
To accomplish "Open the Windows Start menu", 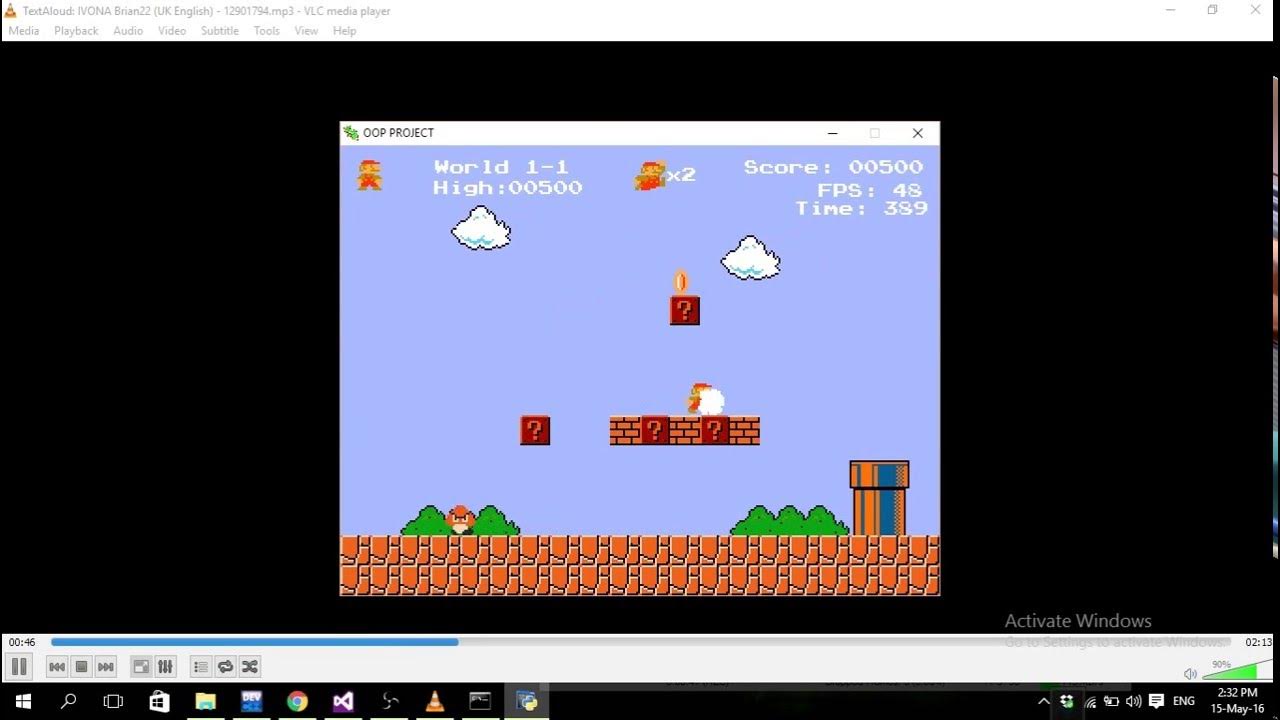I will click(23, 701).
